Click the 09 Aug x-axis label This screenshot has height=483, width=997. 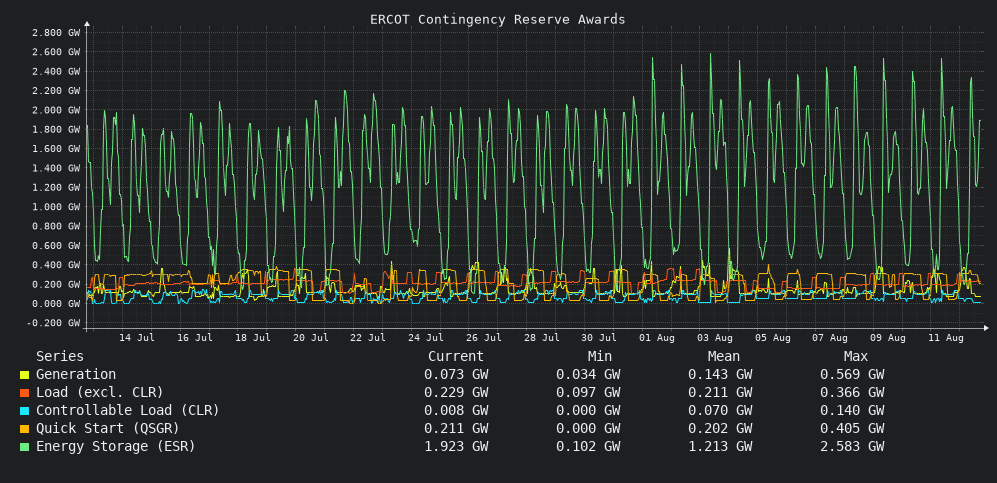click(x=888, y=338)
